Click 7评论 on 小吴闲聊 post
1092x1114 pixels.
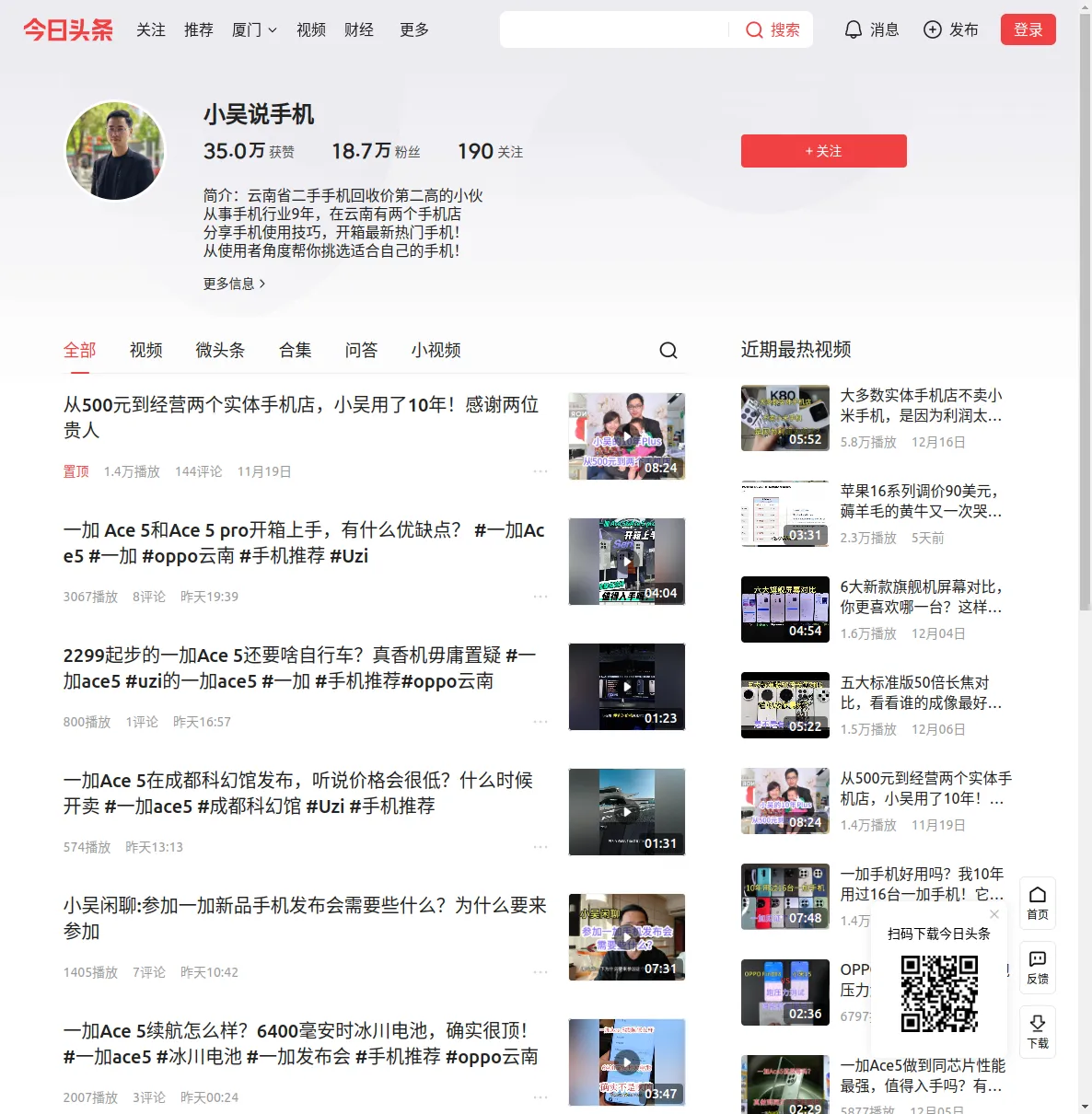pos(149,972)
